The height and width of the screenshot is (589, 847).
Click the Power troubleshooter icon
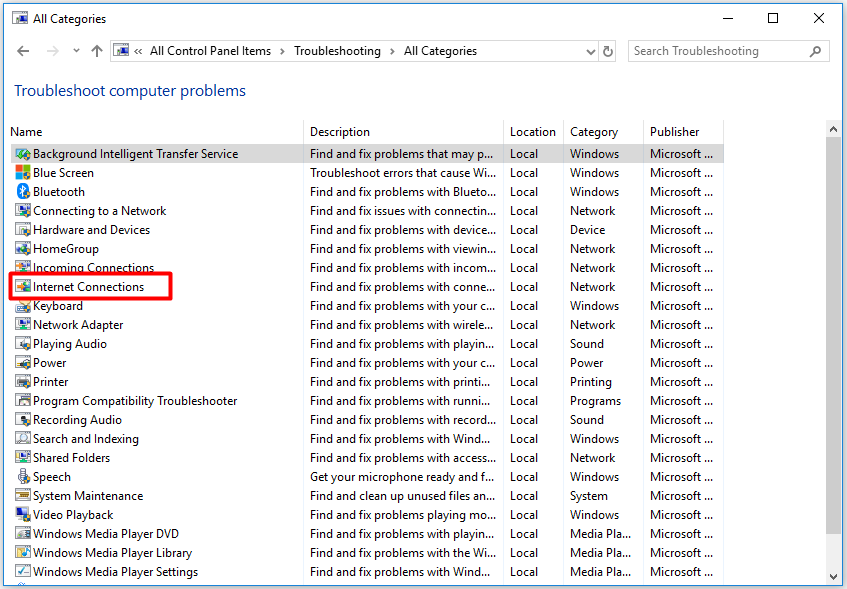coord(23,363)
